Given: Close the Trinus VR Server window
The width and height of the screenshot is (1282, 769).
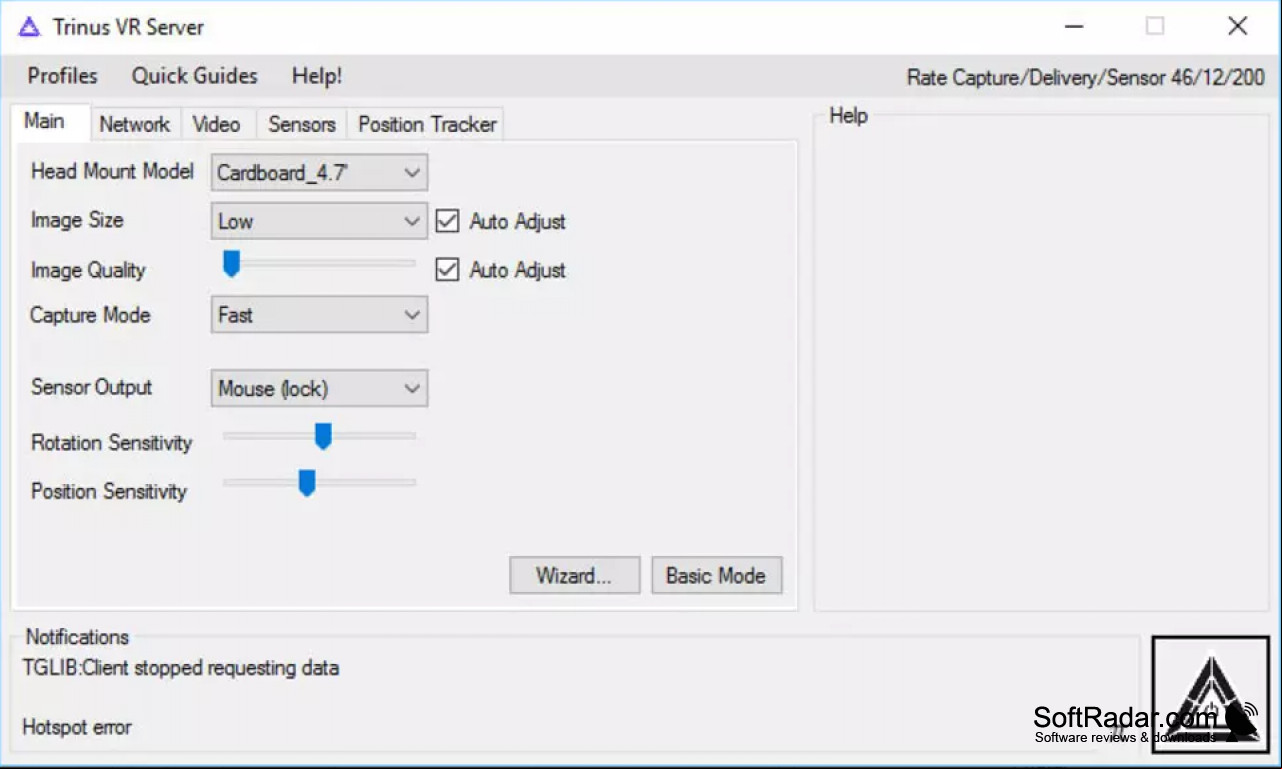Looking at the screenshot, I should [x=1237, y=27].
